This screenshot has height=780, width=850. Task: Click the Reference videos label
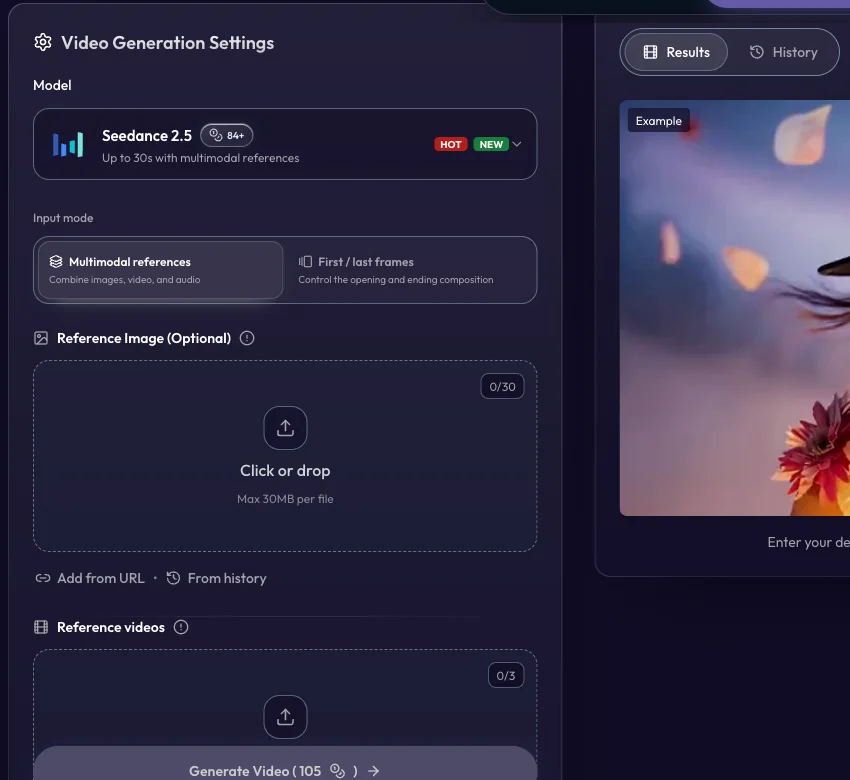coord(111,627)
